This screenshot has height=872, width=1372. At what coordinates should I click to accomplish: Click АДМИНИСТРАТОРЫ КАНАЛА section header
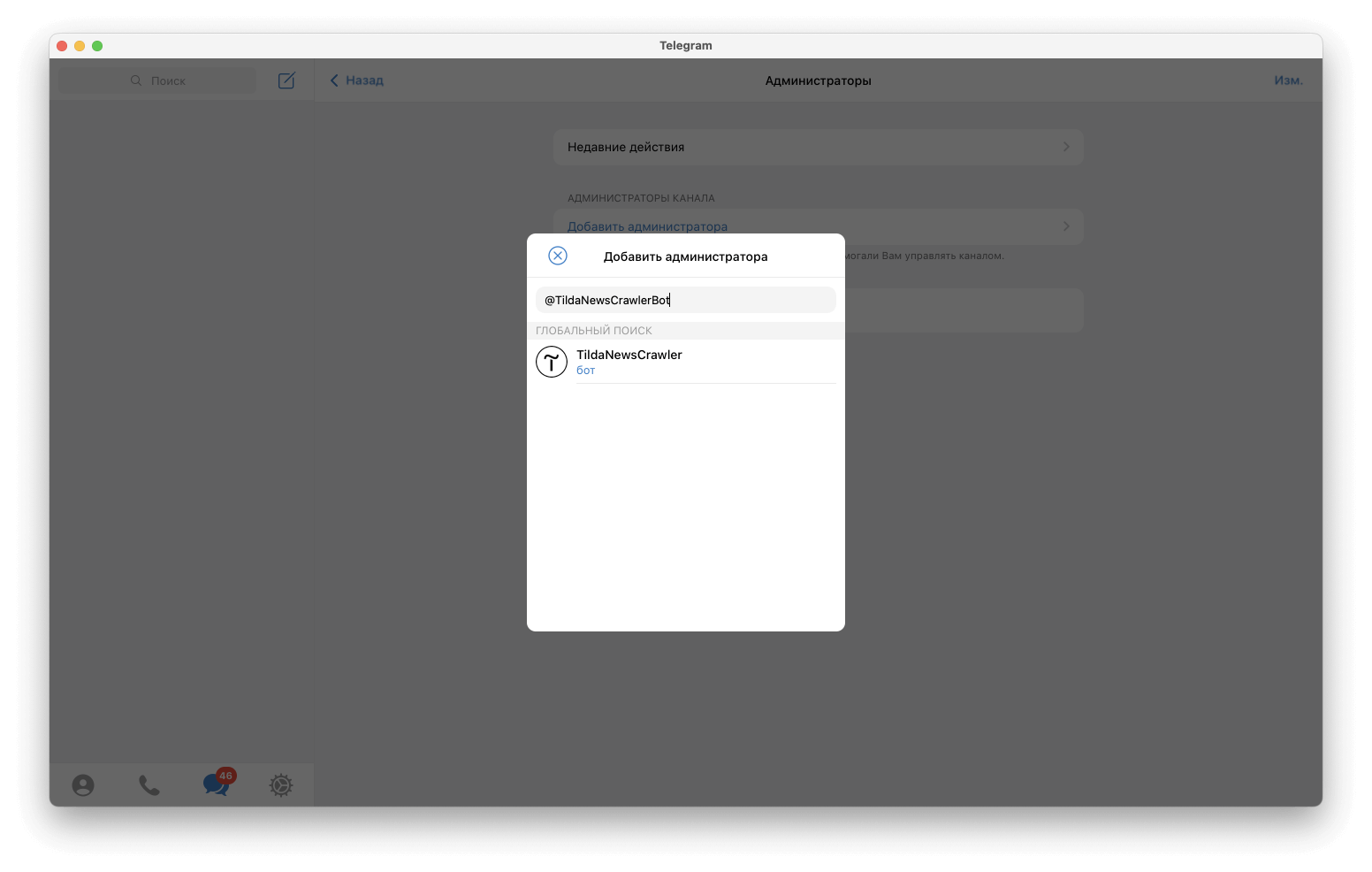click(x=641, y=198)
